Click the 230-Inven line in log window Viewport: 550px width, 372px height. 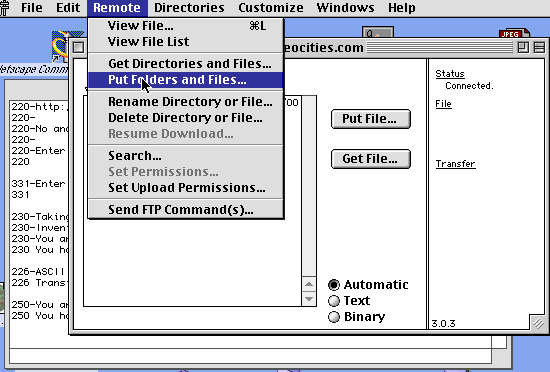pyautogui.click(x=40, y=228)
